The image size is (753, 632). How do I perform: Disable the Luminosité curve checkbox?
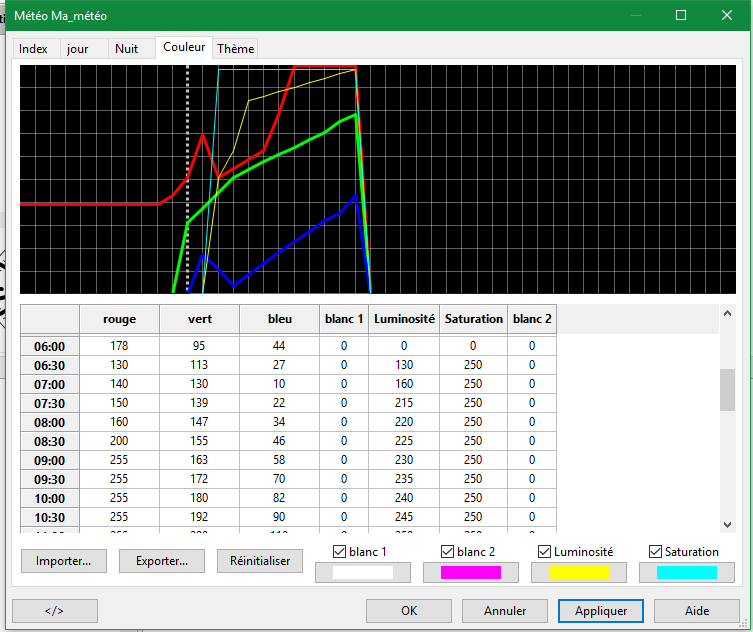pyautogui.click(x=544, y=552)
